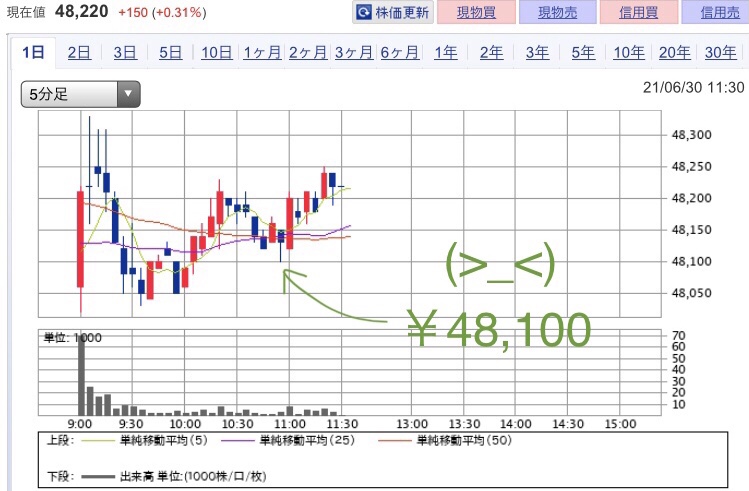Click the 13:00 time axis label
Screen dimensions: 749x491
click(x=412, y=424)
